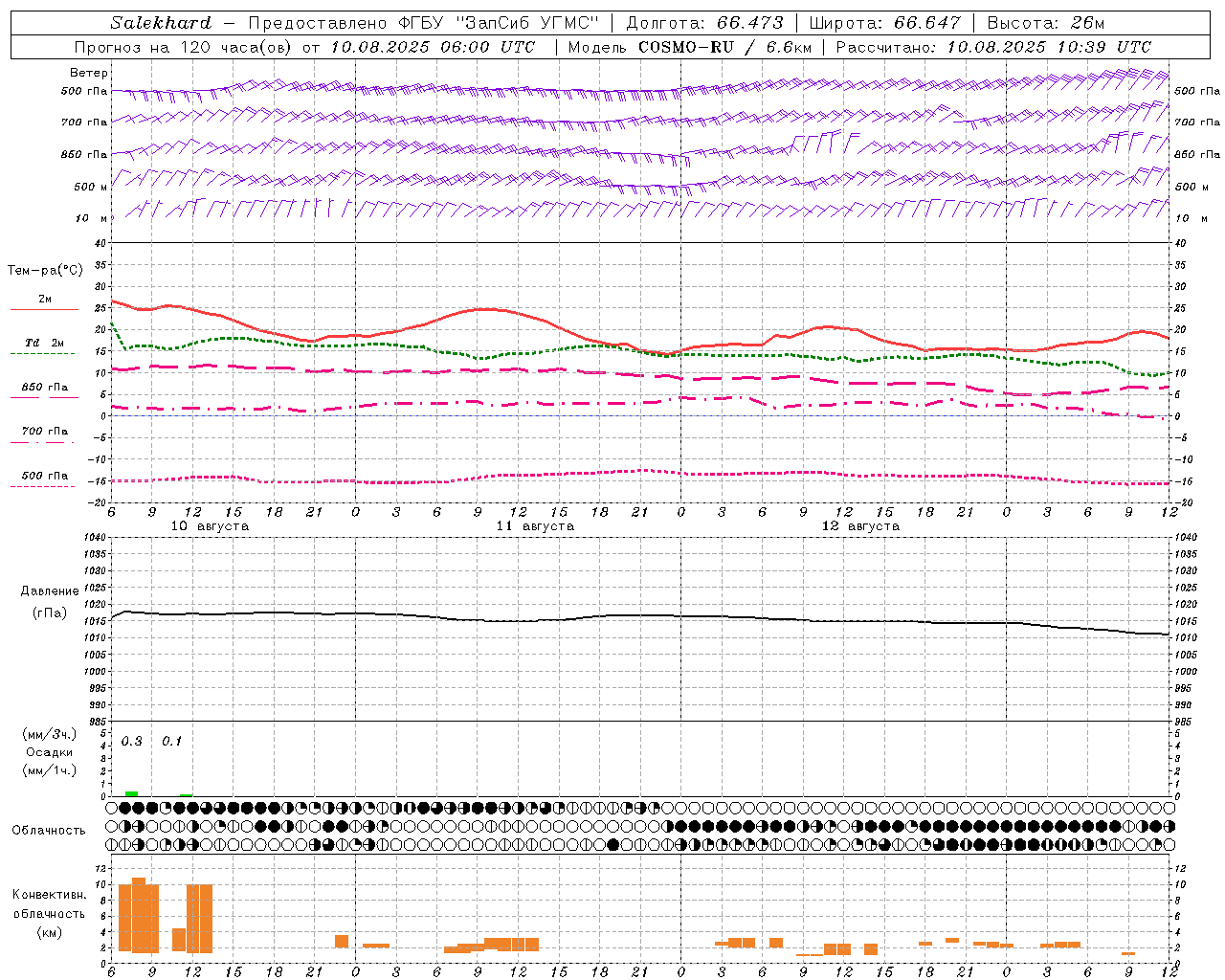
Task: Click the "Облачность" label beside the cloud circle rows
Action: coord(49,831)
